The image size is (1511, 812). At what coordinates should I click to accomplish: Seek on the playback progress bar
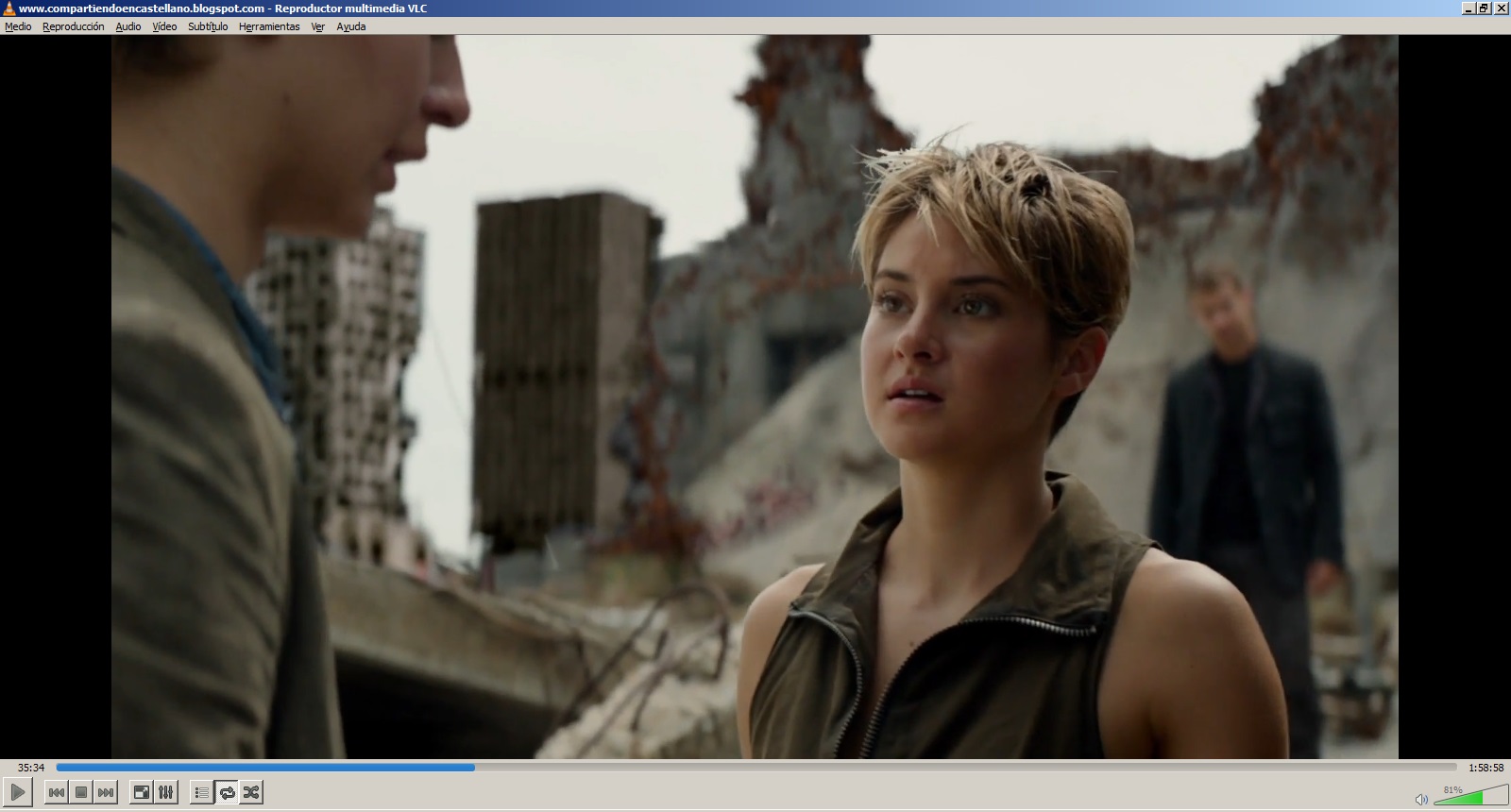pos(755,768)
